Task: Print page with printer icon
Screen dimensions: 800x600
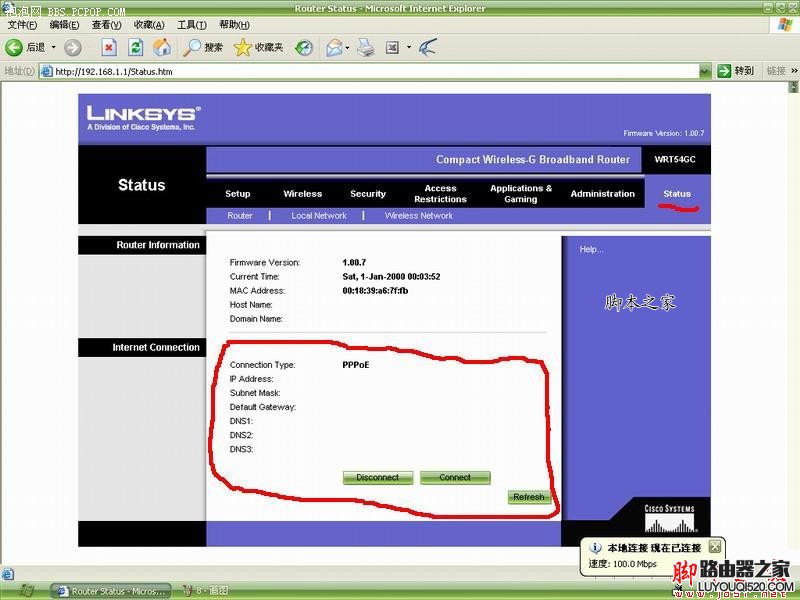Action: pyautogui.click(x=366, y=47)
